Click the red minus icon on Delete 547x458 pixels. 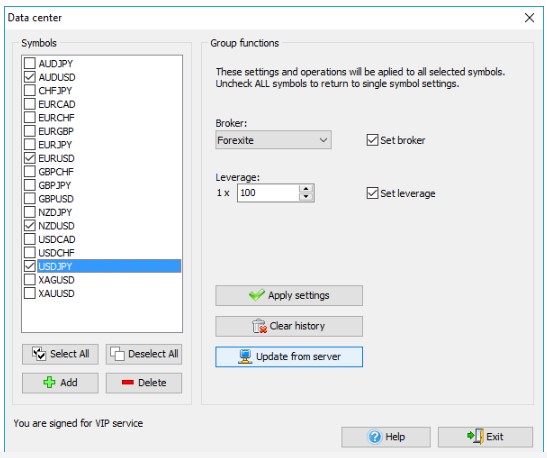click(x=128, y=382)
